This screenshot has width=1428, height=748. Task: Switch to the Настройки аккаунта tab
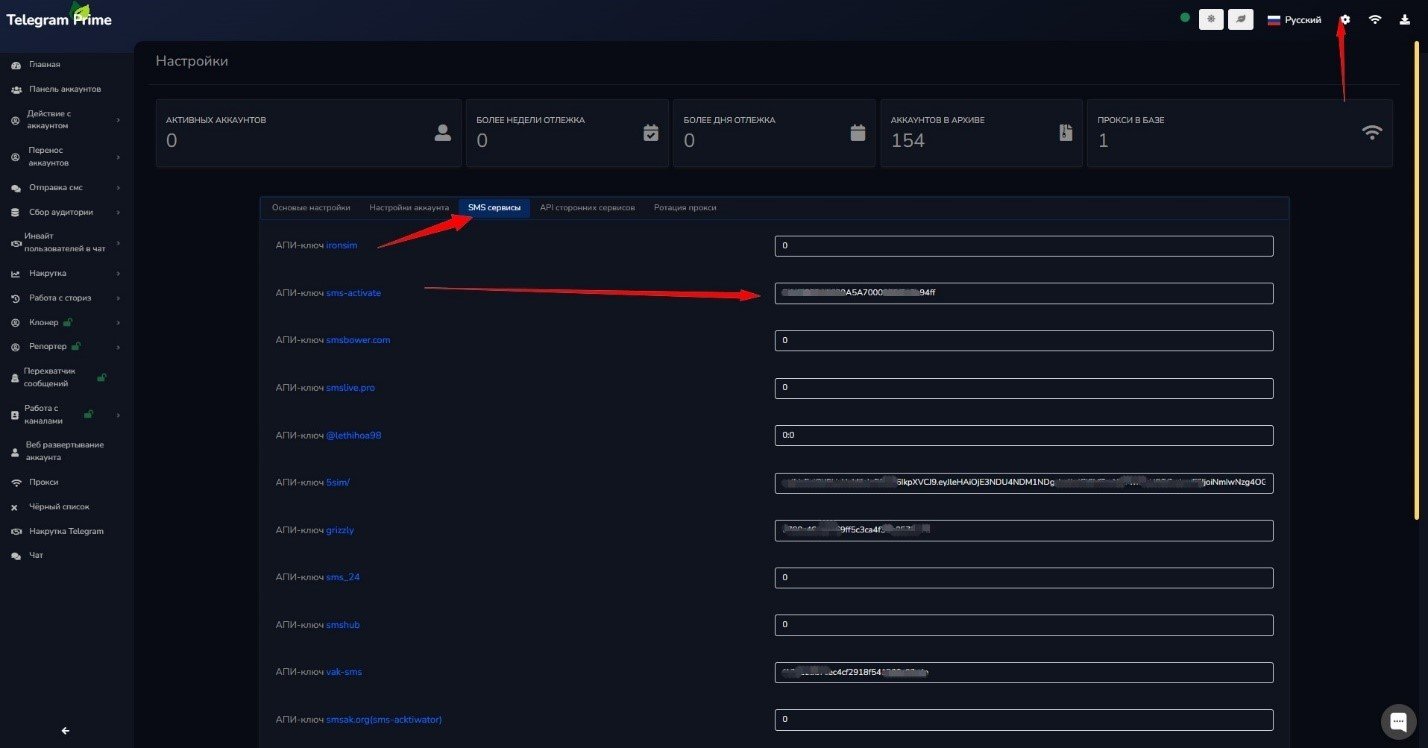pyautogui.click(x=409, y=208)
